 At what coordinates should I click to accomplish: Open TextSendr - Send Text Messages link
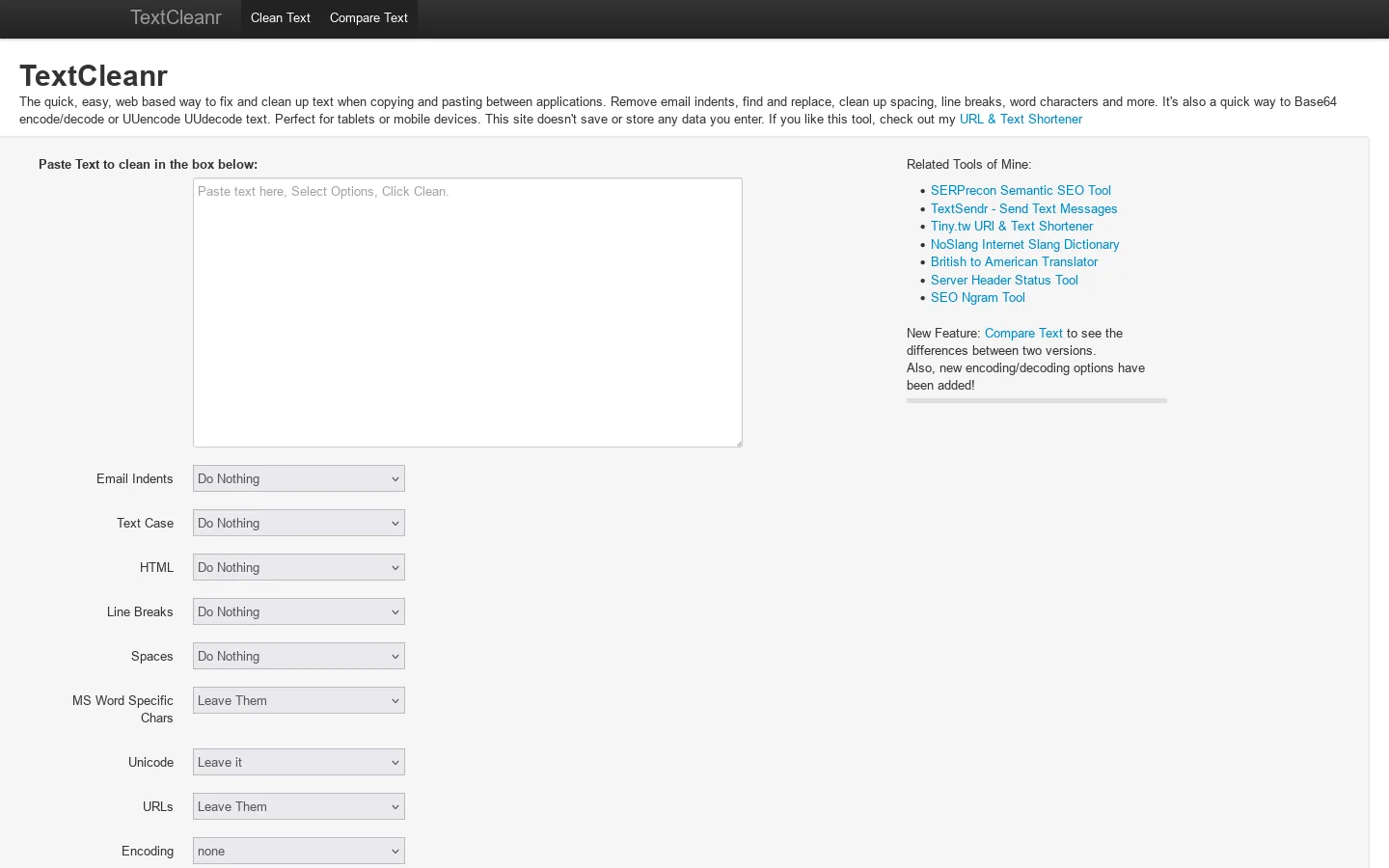coord(1023,208)
